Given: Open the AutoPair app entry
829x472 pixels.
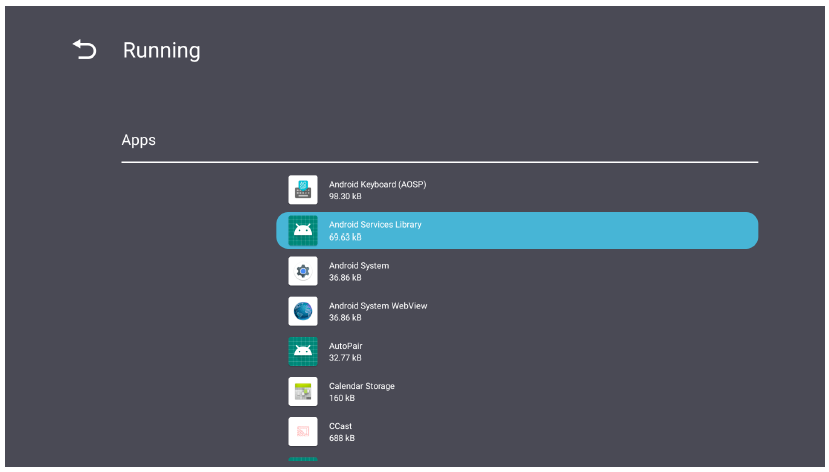Looking at the screenshot, I should (517, 351).
